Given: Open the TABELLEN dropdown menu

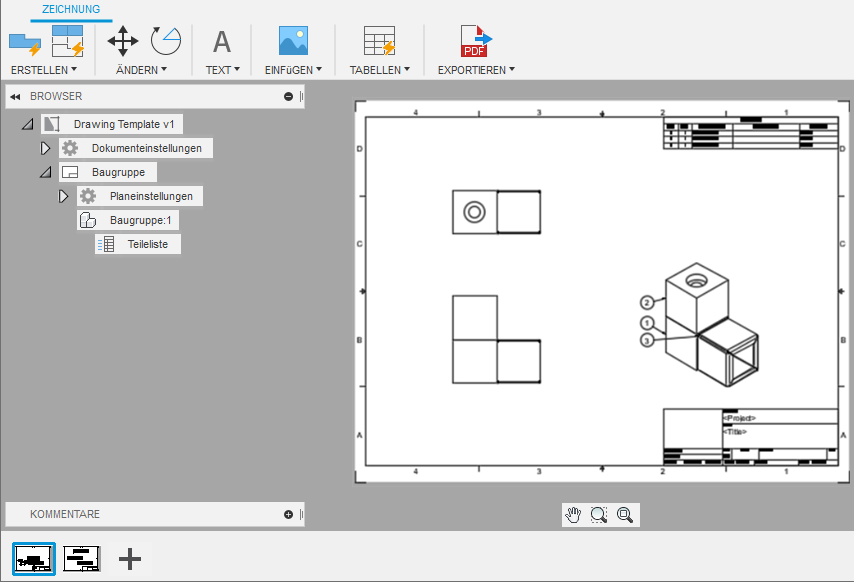Looking at the screenshot, I should point(380,70).
